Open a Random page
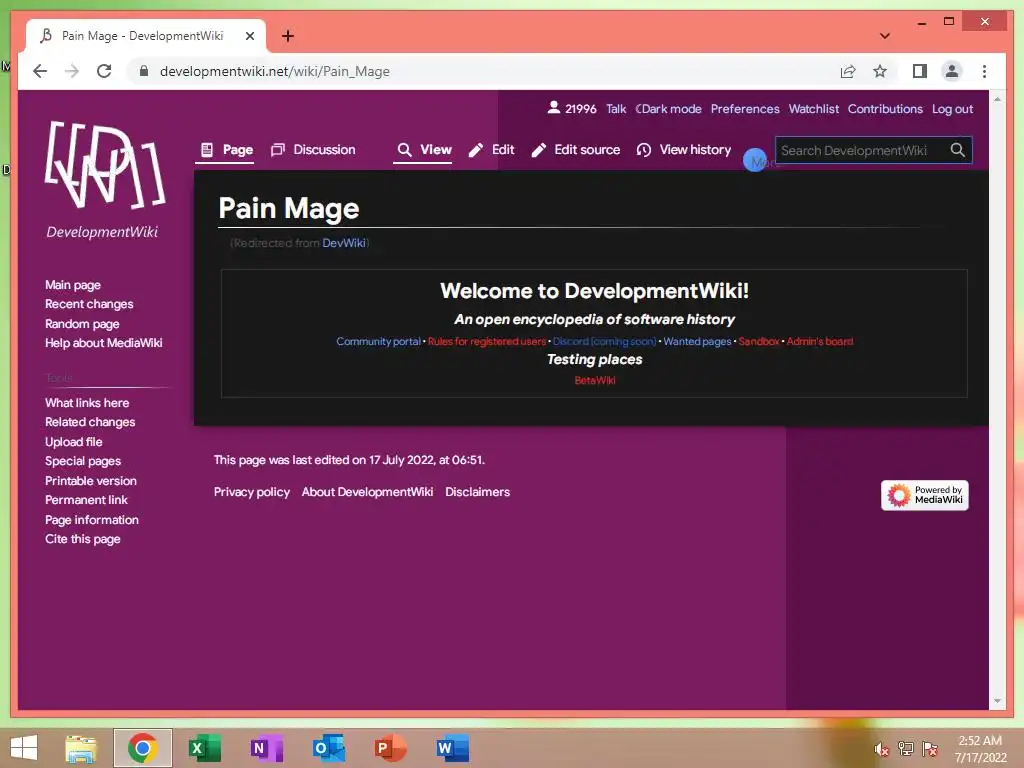Viewport: 1024px width, 768px height. click(x=82, y=324)
